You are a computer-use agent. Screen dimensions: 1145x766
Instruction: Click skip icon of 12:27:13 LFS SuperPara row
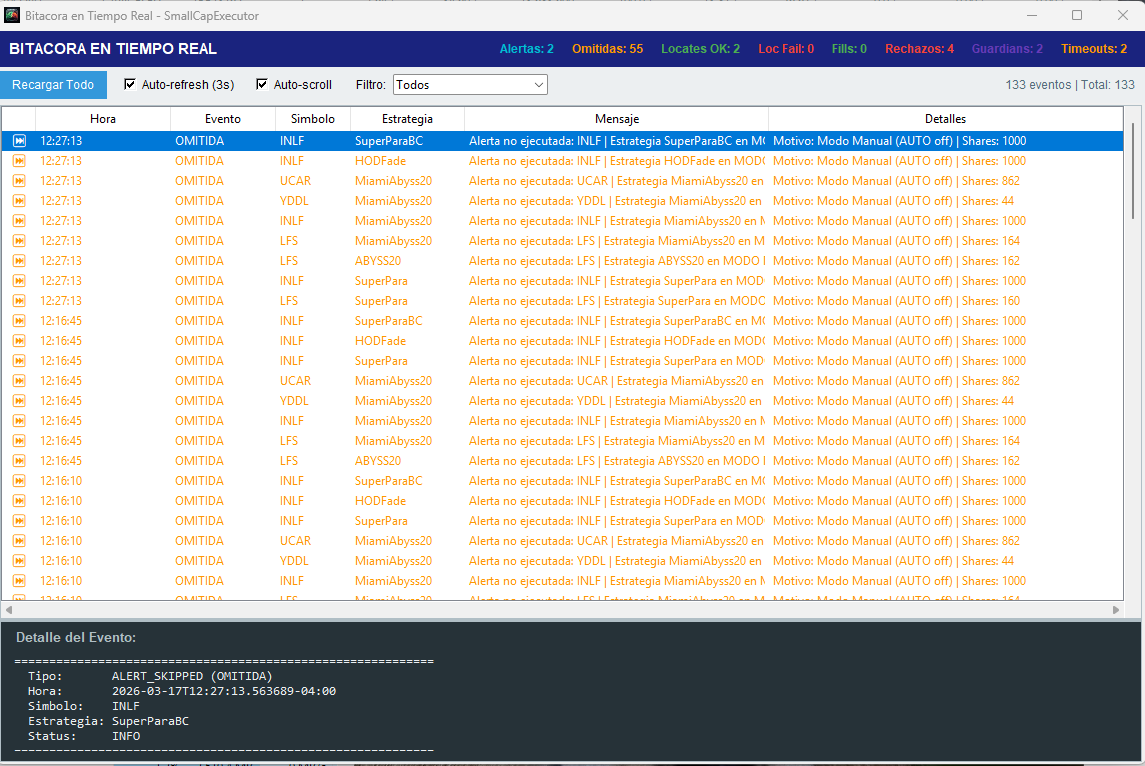click(19, 301)
